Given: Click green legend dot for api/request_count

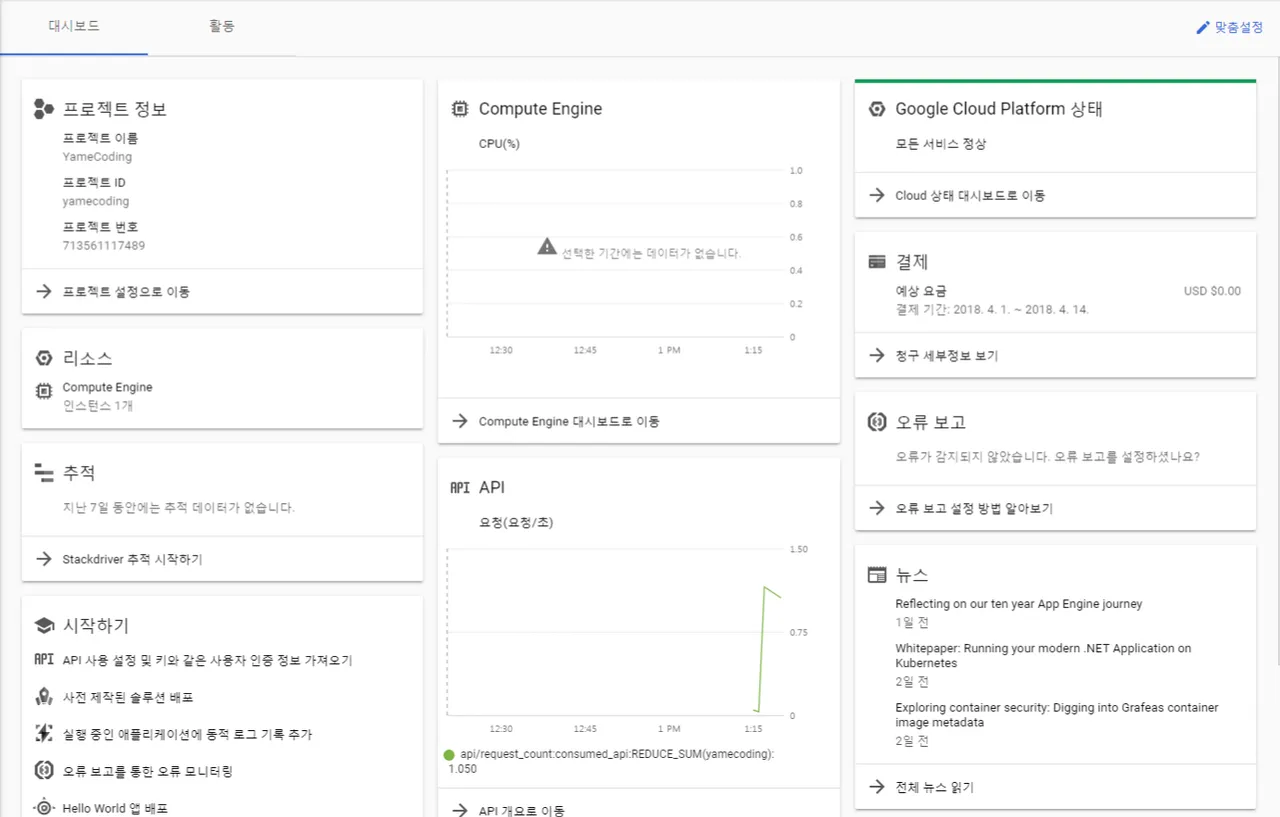Looking at the screenshot, I should coord(449,755).
